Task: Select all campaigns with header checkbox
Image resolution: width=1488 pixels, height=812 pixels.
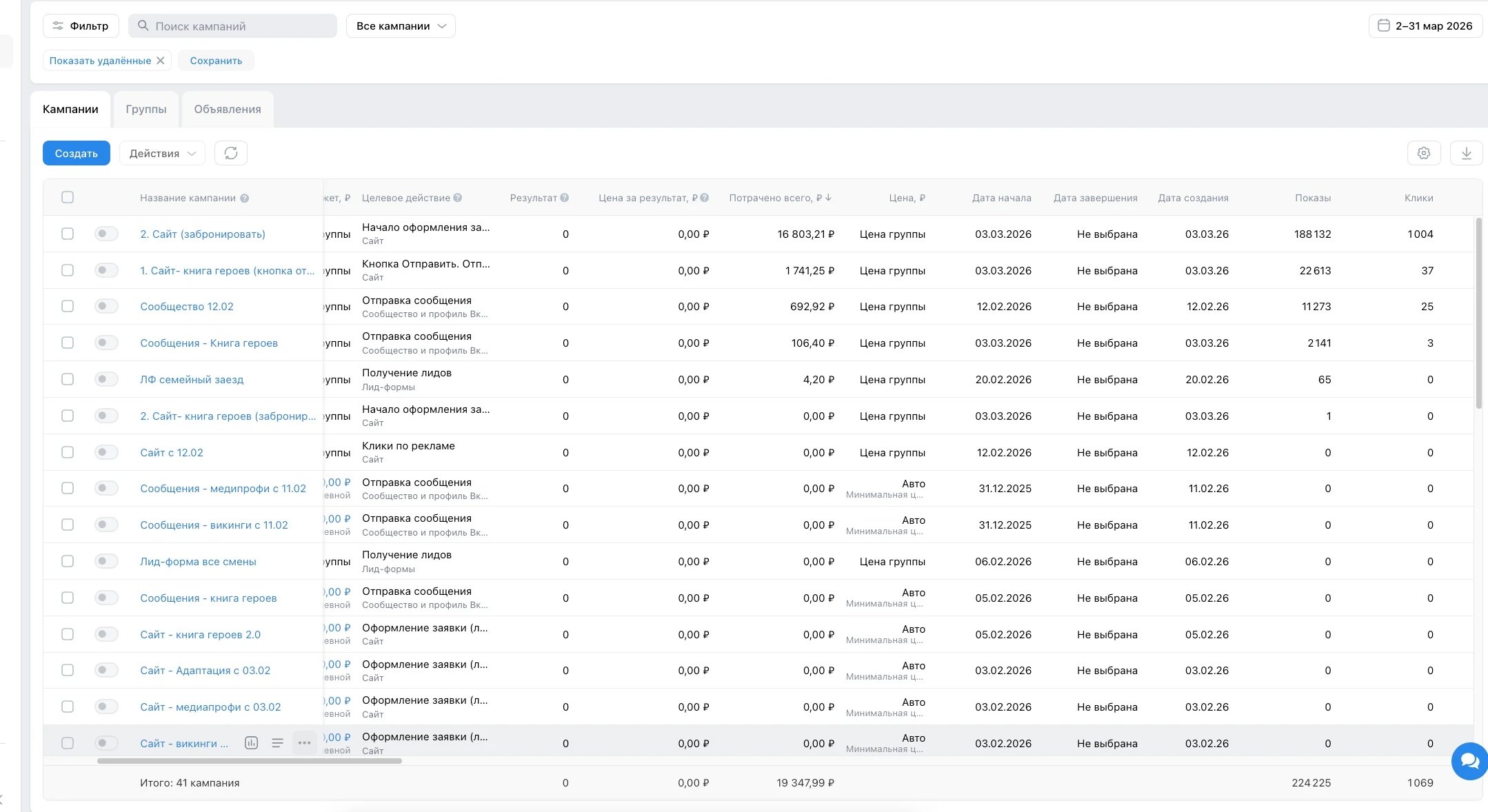Action: point(68,197)
